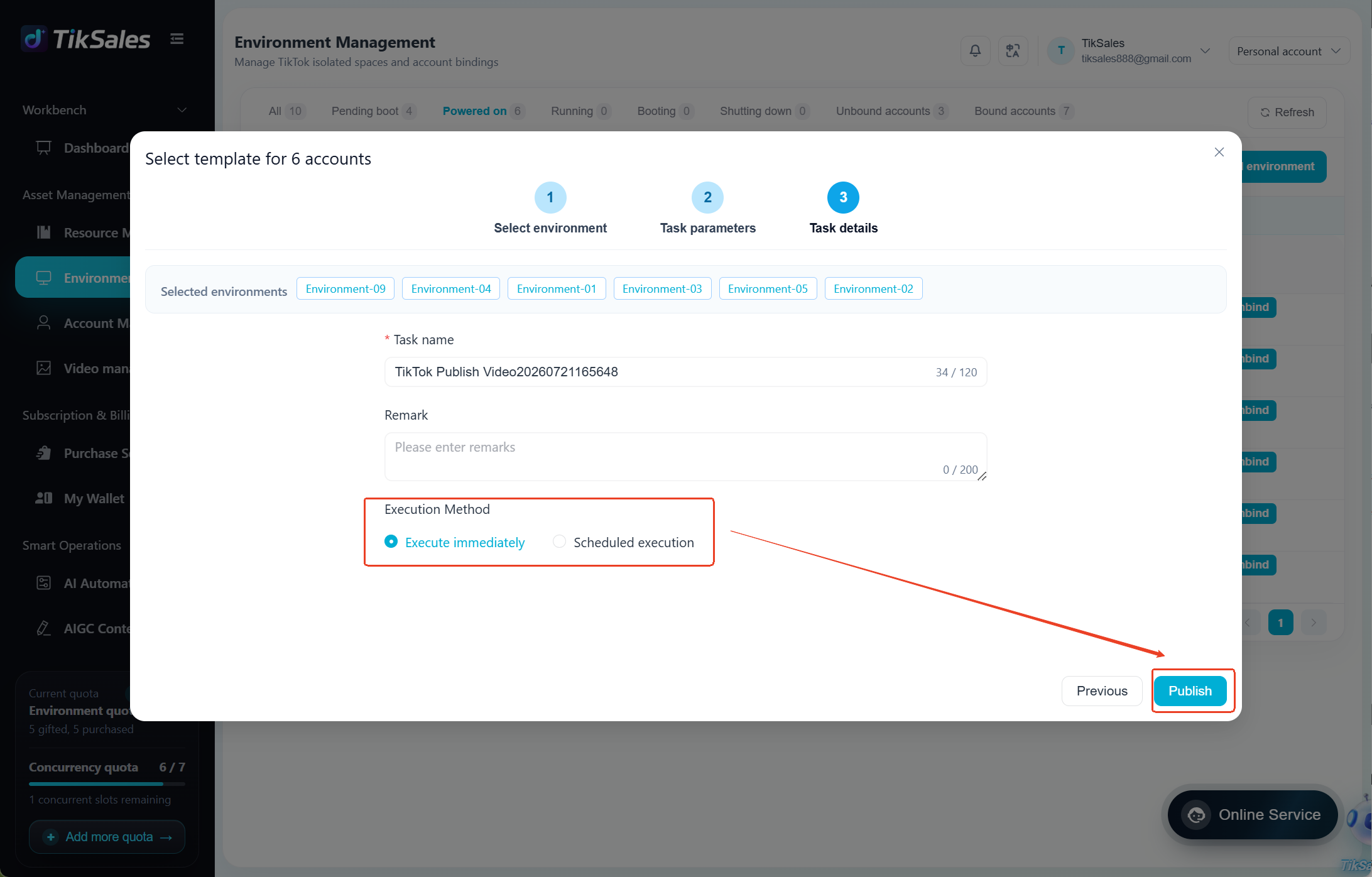The width and height of the screenshot is (1372, 877).
Task: Click the Online Service chat icon
Action: [x=1196, y=815]
